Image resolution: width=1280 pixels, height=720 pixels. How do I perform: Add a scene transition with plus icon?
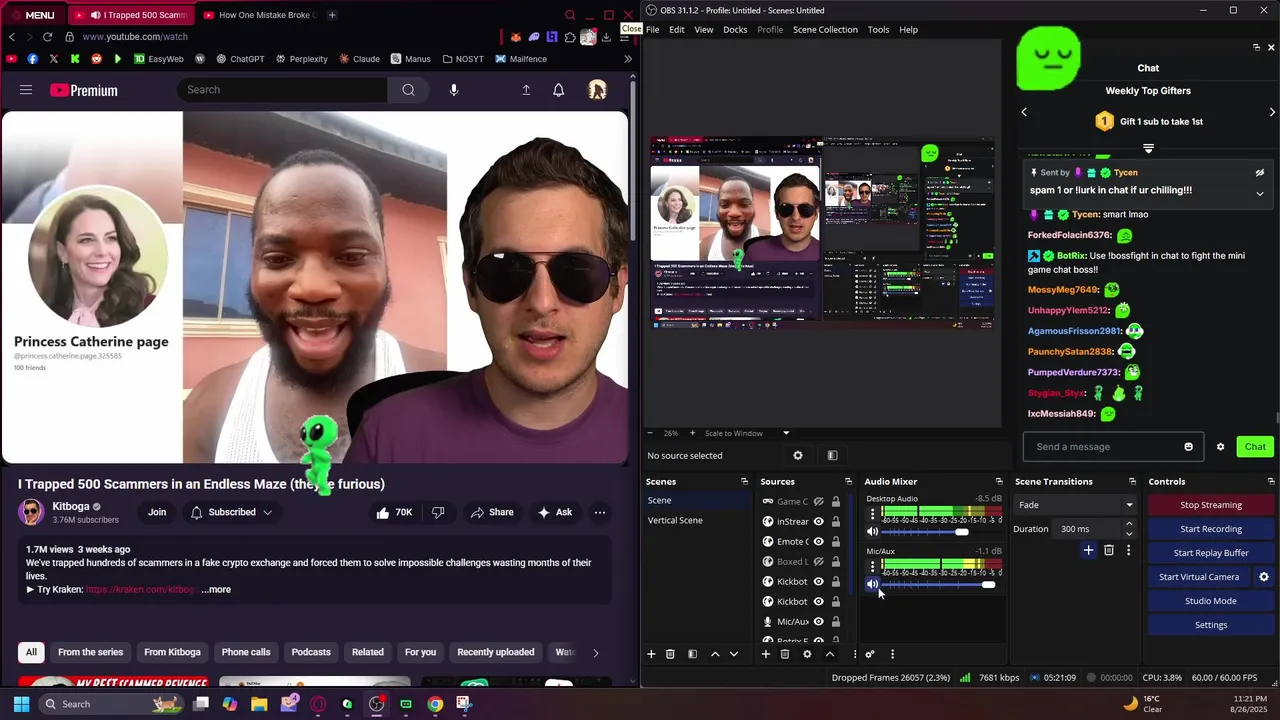[x=1089, y=550]
